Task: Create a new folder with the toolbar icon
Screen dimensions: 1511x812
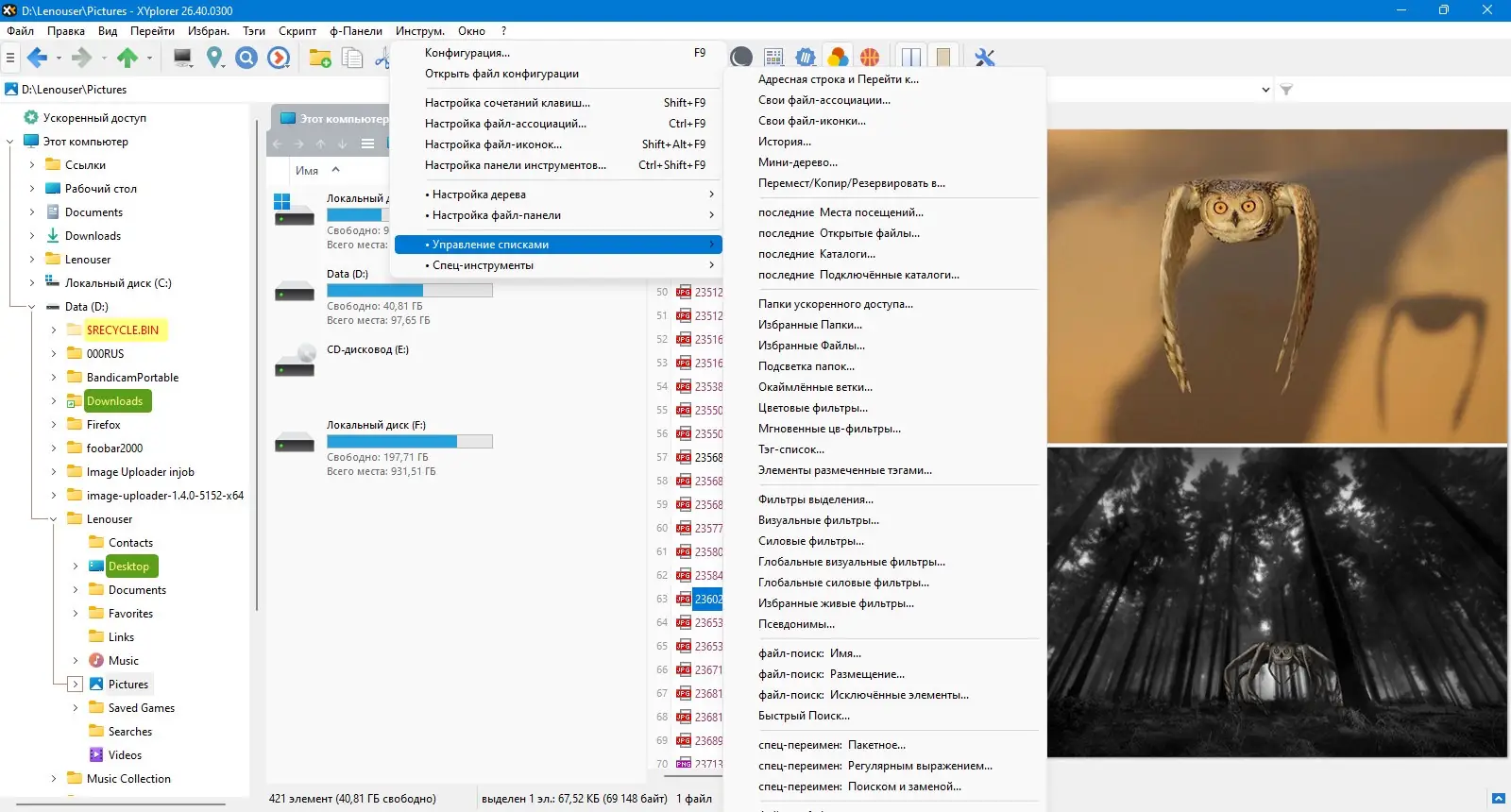Action: (320, 59)
